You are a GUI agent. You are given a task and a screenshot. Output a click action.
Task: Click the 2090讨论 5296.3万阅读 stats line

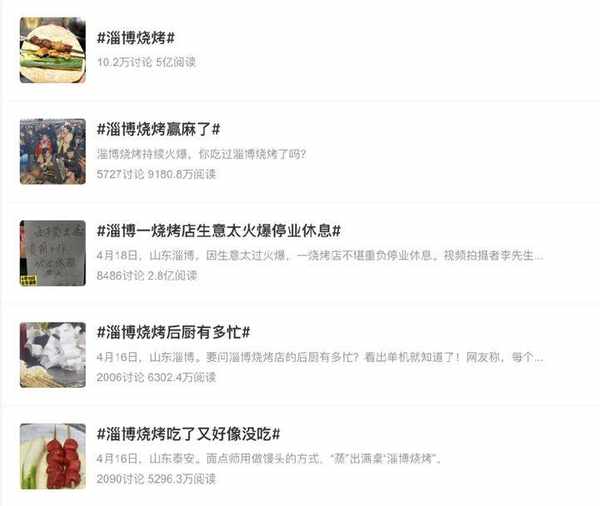click(156, 478)
